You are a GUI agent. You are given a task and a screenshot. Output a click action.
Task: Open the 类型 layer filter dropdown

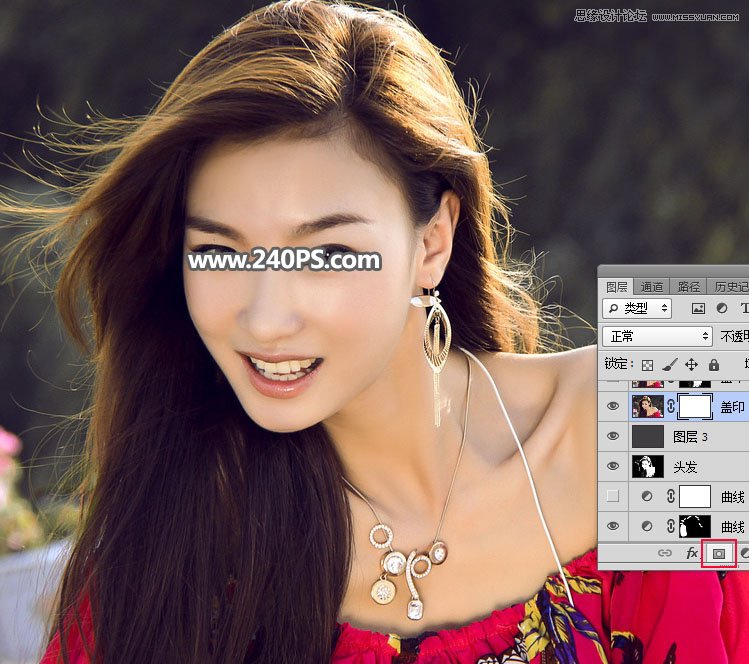pos(637,309)
